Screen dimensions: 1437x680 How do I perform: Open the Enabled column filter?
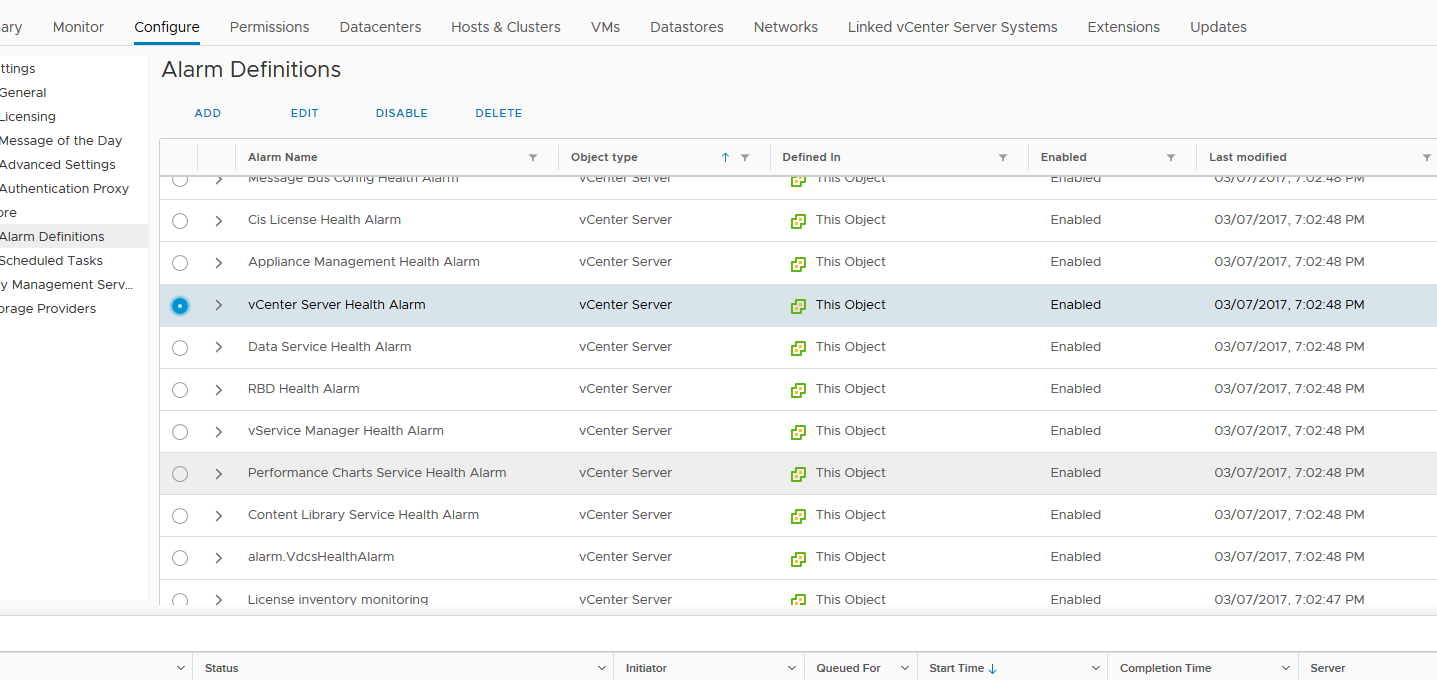click(1171, 157)
